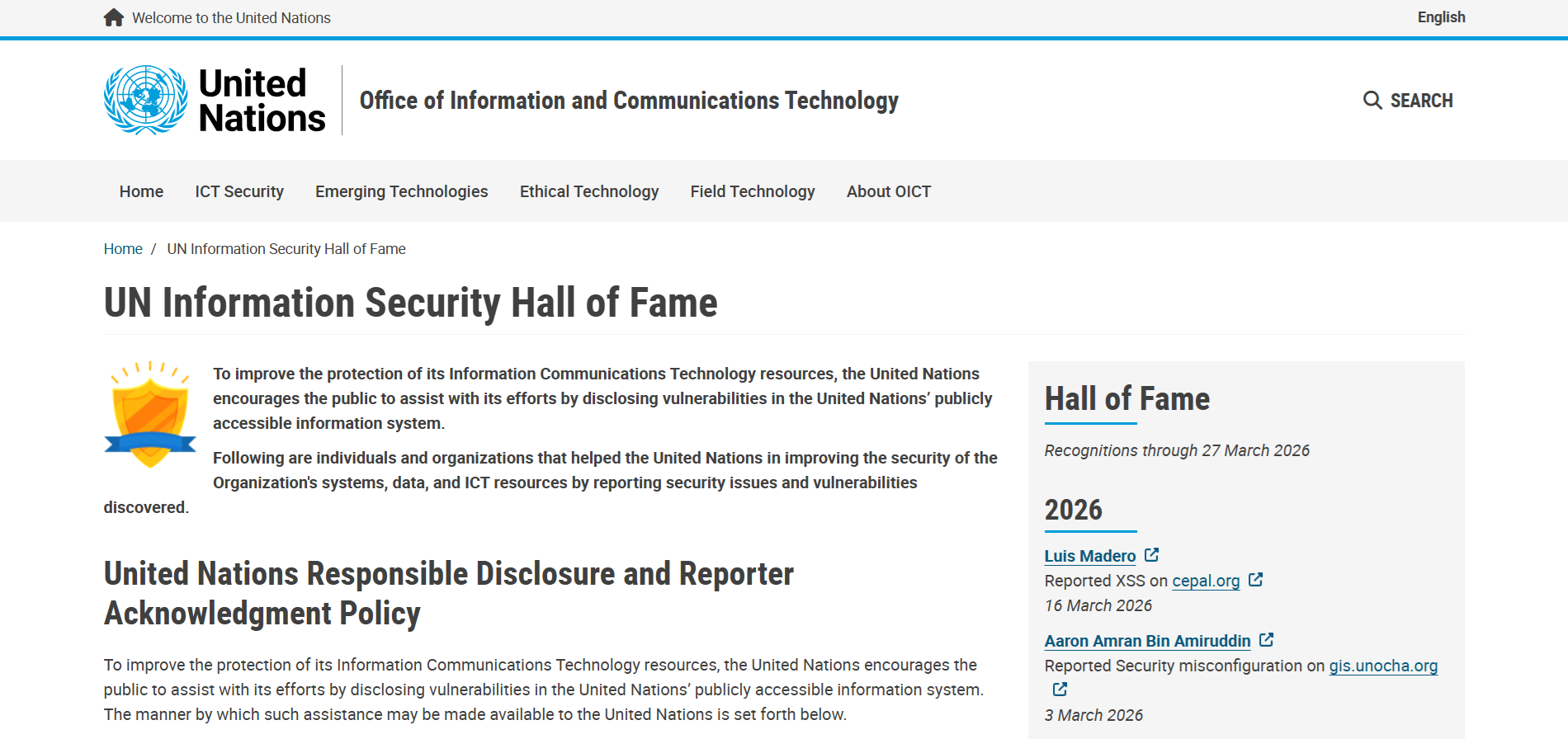The image size is (1568, 739).
Task: Click 'Recognitions through 27 March 2026' text
Action: click(x=1177, y=450)
